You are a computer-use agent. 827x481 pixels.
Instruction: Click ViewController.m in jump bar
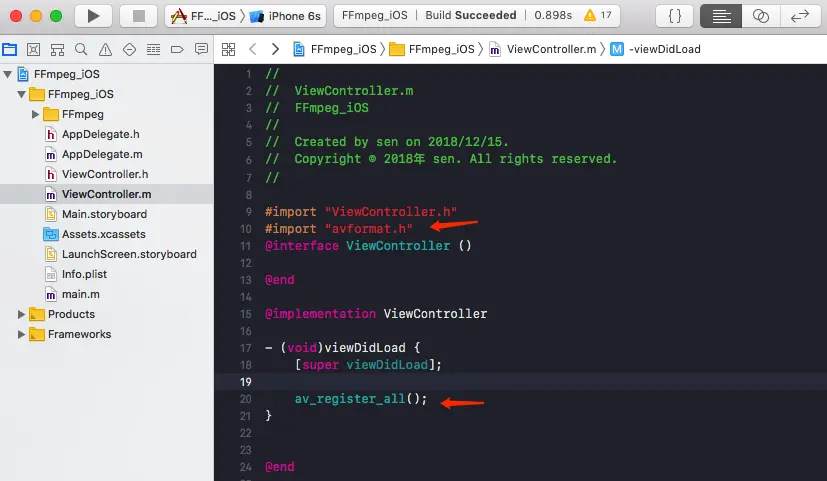pyautogui.click(x=543, y=50)
